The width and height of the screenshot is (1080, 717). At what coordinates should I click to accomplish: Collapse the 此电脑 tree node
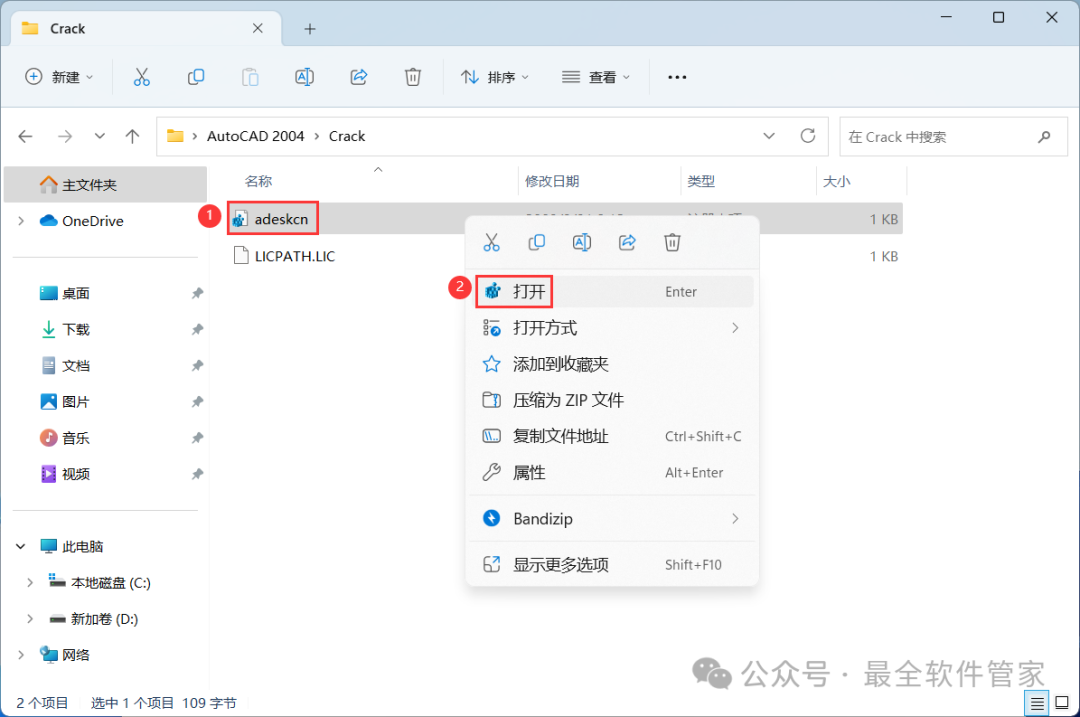coord(21,546)
